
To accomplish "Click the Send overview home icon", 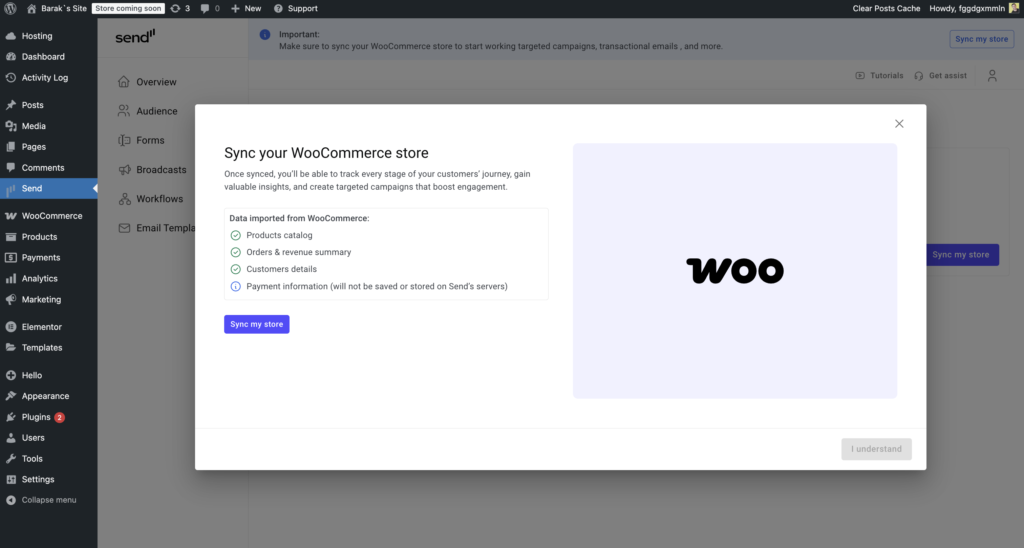I will pos(124,82).
